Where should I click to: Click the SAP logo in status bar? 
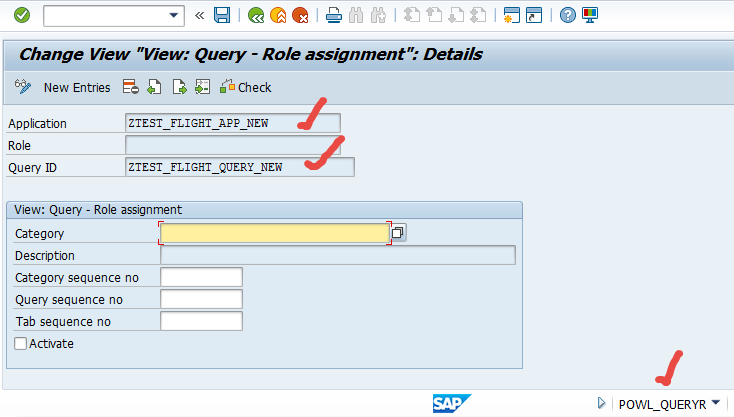tap(452, 403)
